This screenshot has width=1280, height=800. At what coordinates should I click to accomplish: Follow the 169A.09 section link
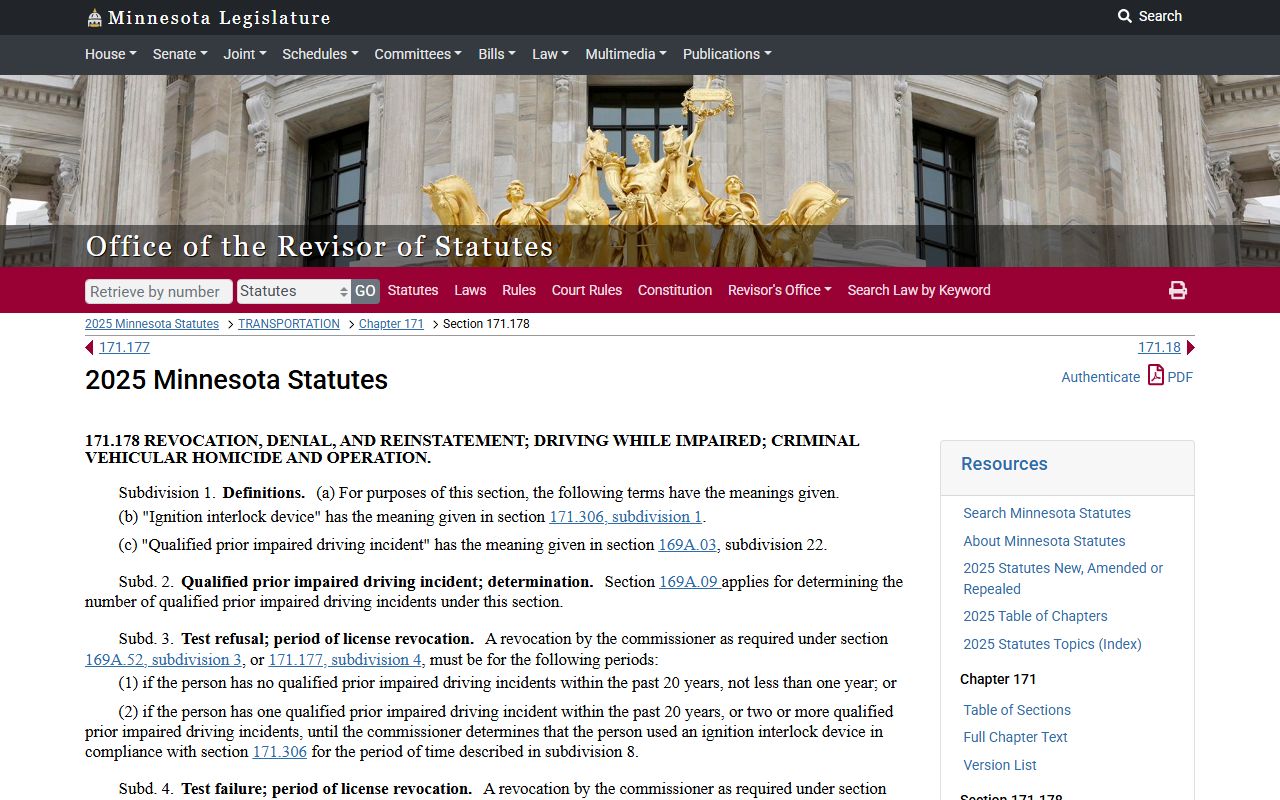pos(689,581)
